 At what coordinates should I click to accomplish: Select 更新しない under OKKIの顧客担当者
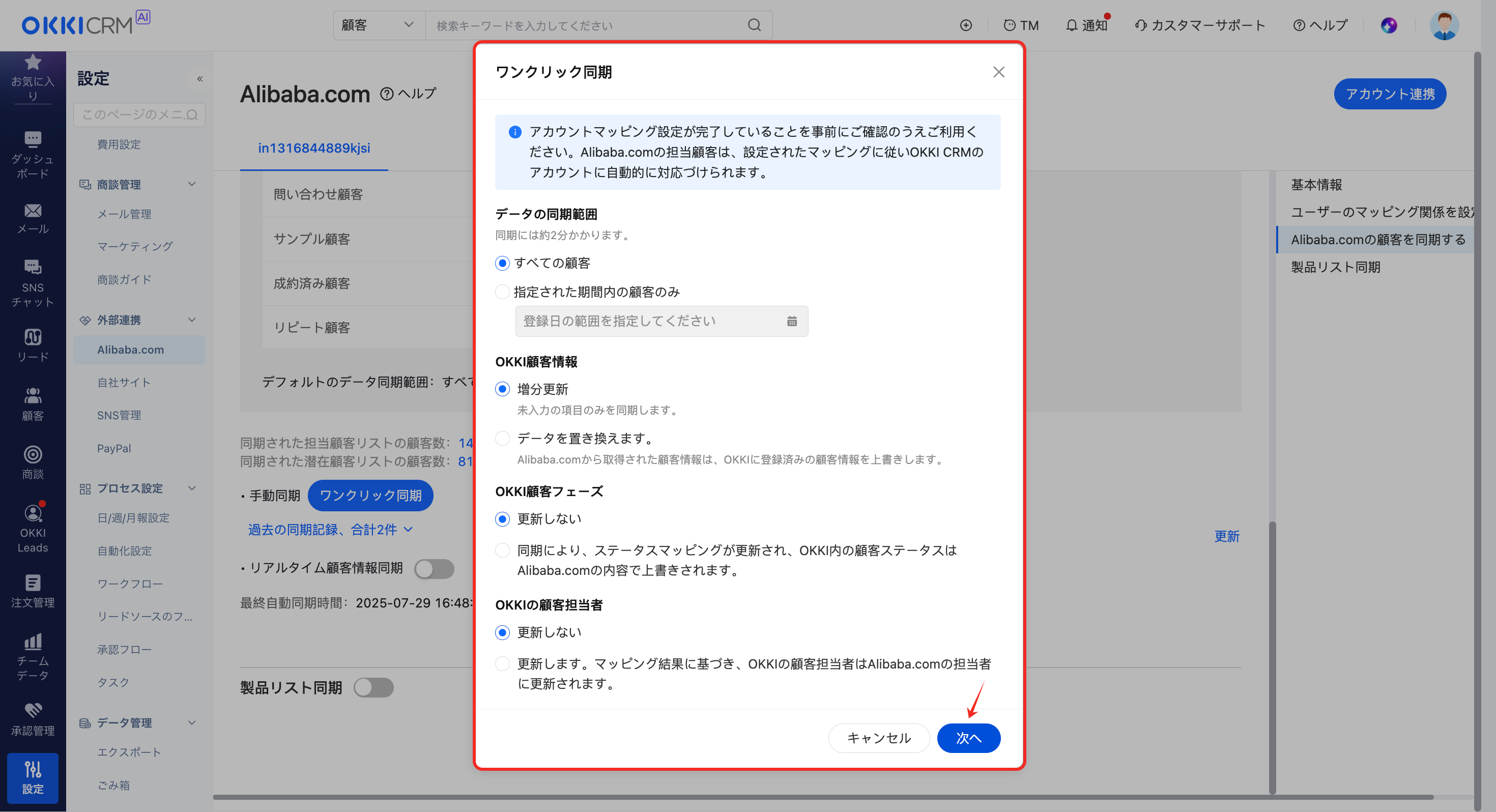coord(502,632)
